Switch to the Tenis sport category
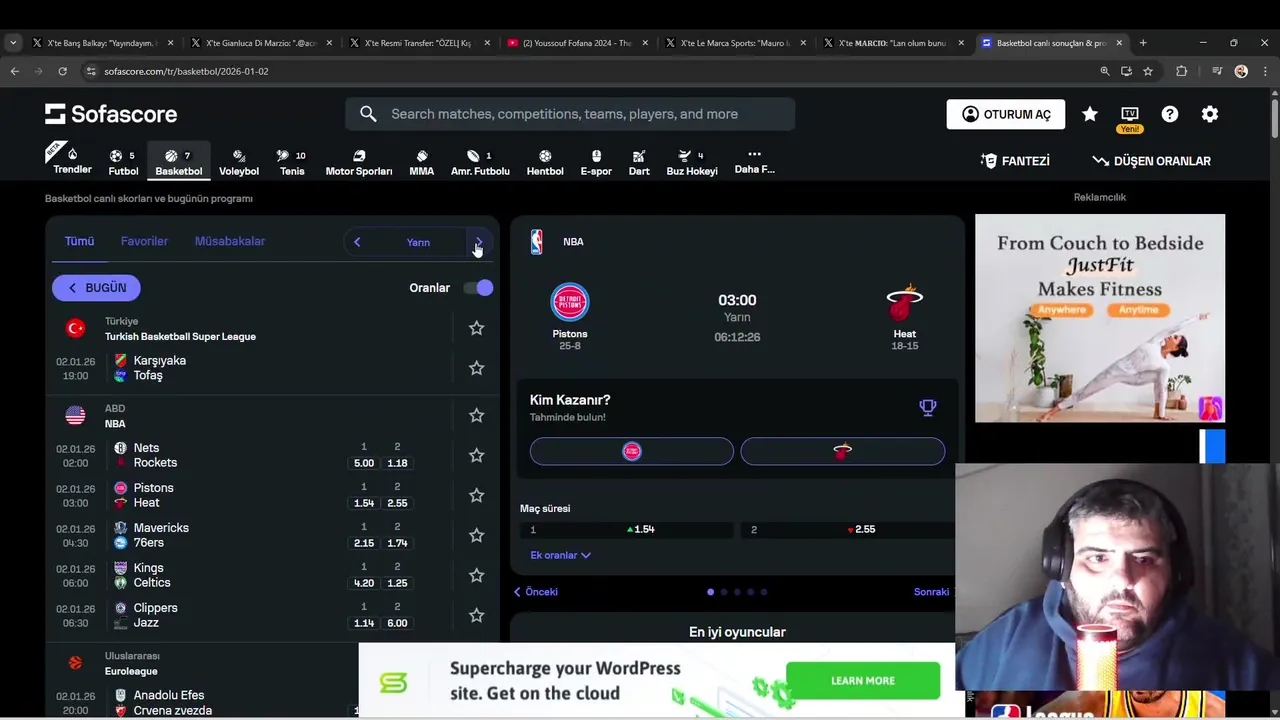Image resolution: width=1280 pixels, height=720 pixels. click(x=292, y=162)
